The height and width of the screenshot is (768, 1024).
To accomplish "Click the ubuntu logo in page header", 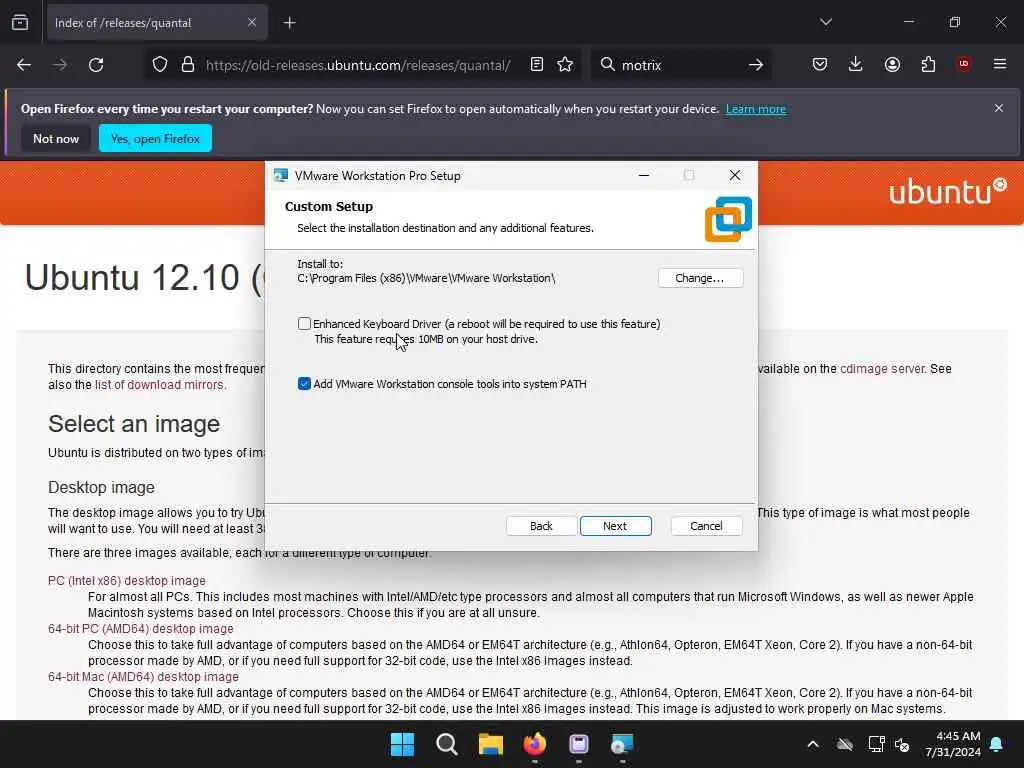I will click(x=947, y=191).
